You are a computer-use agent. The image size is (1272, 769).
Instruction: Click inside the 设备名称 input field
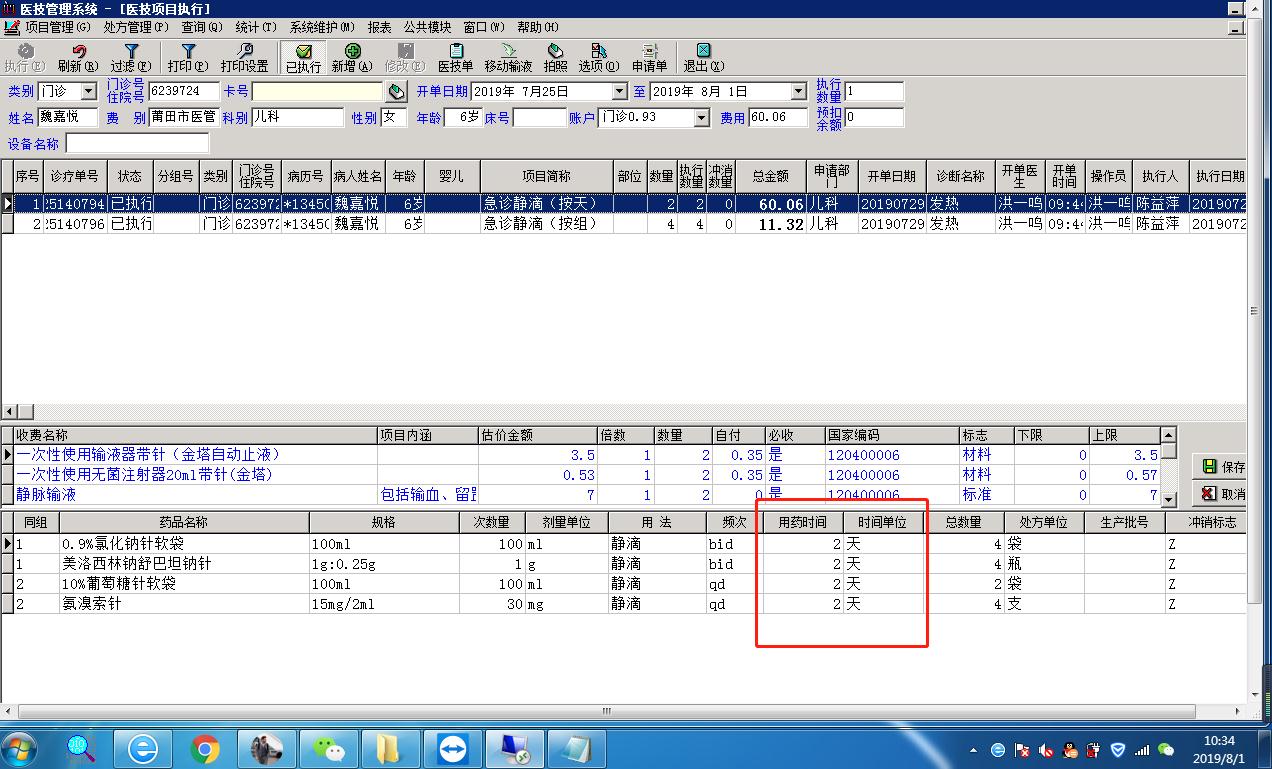(137, 144)
